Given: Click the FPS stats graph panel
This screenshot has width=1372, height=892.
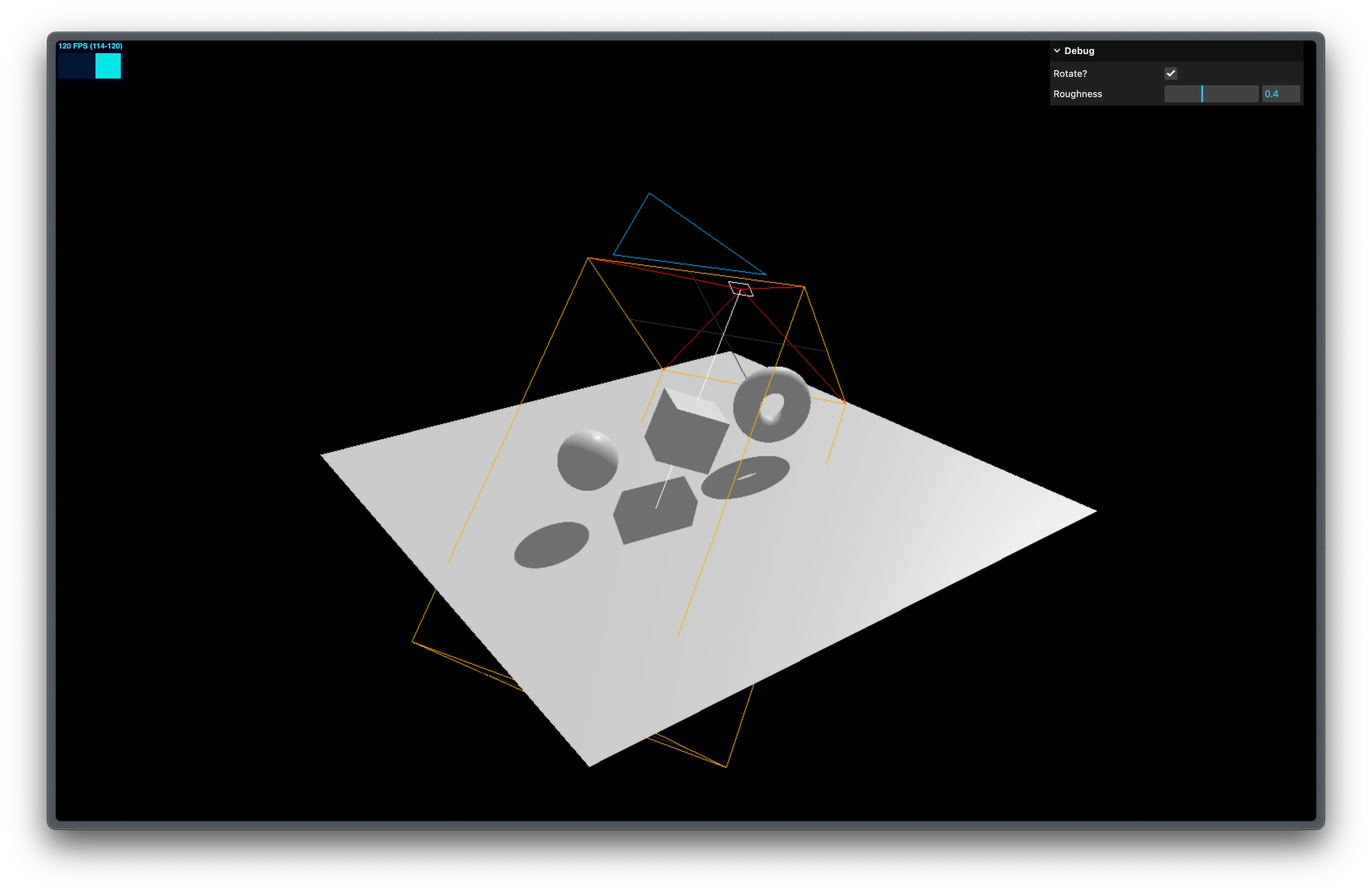Looking at the screenshot, I should tap(90, 66).
